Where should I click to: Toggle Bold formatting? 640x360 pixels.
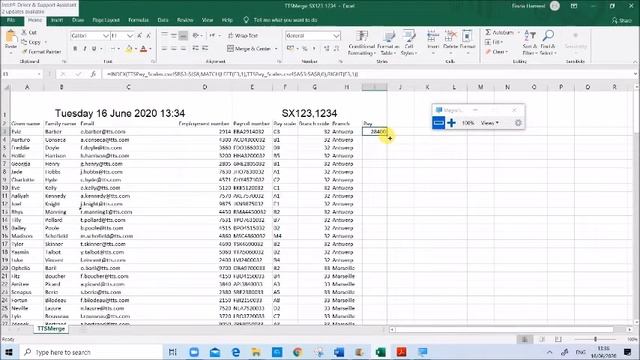coord(75,49)
